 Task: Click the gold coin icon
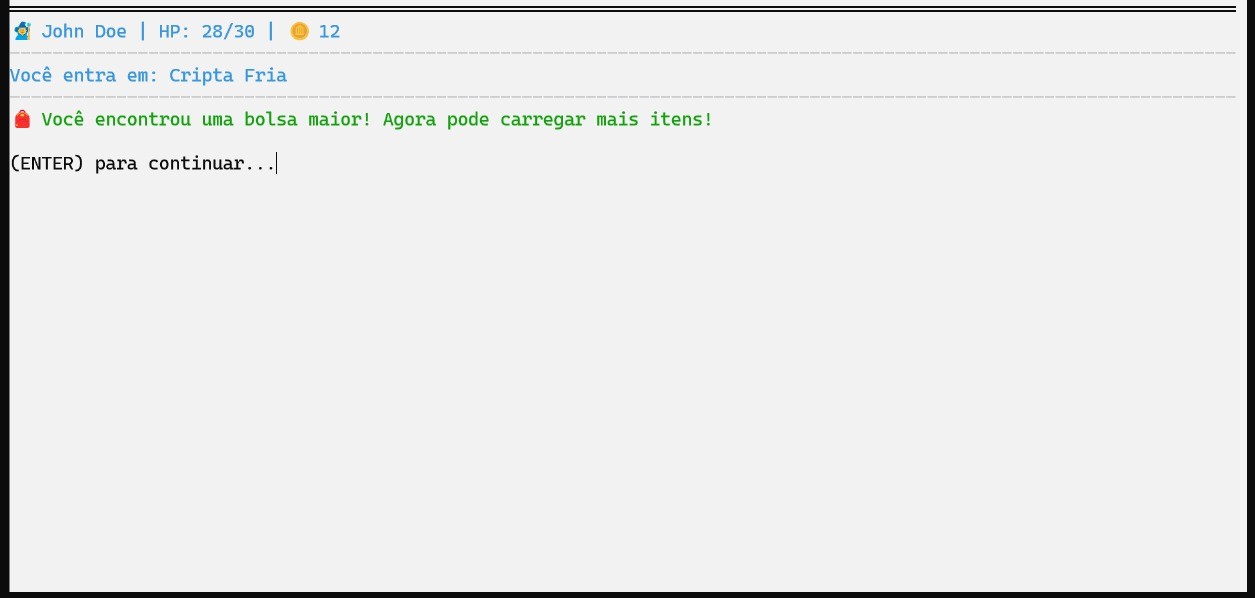click(x=299, y=32)
